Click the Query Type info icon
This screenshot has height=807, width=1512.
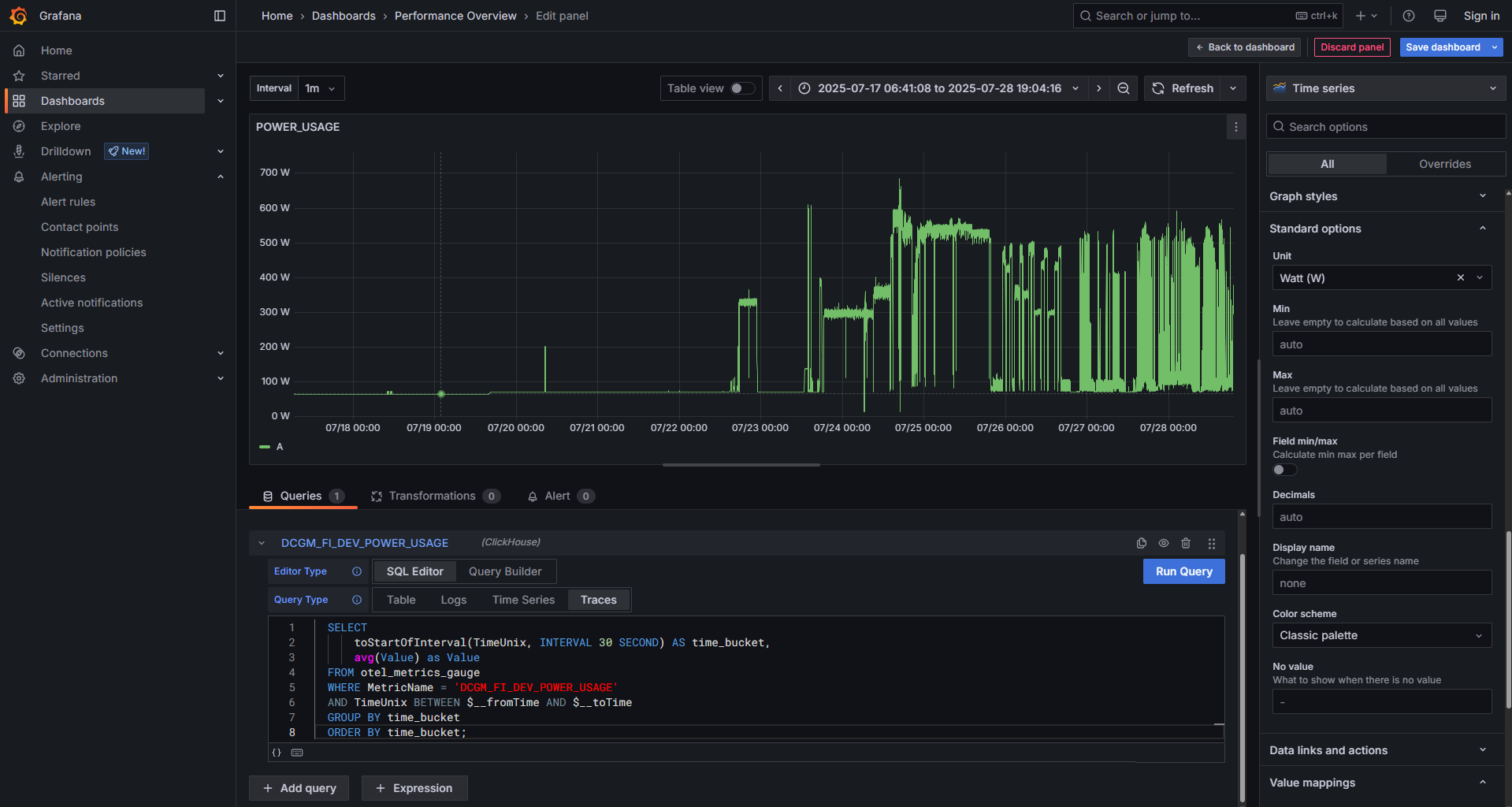tap(357, 600)
